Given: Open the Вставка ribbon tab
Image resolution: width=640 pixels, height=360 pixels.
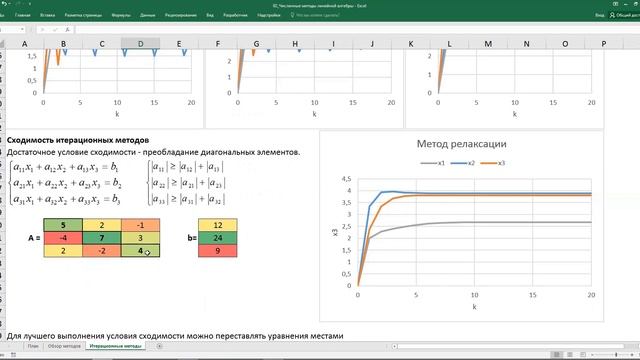Looking at the screenshot, I should coord(47,15).
